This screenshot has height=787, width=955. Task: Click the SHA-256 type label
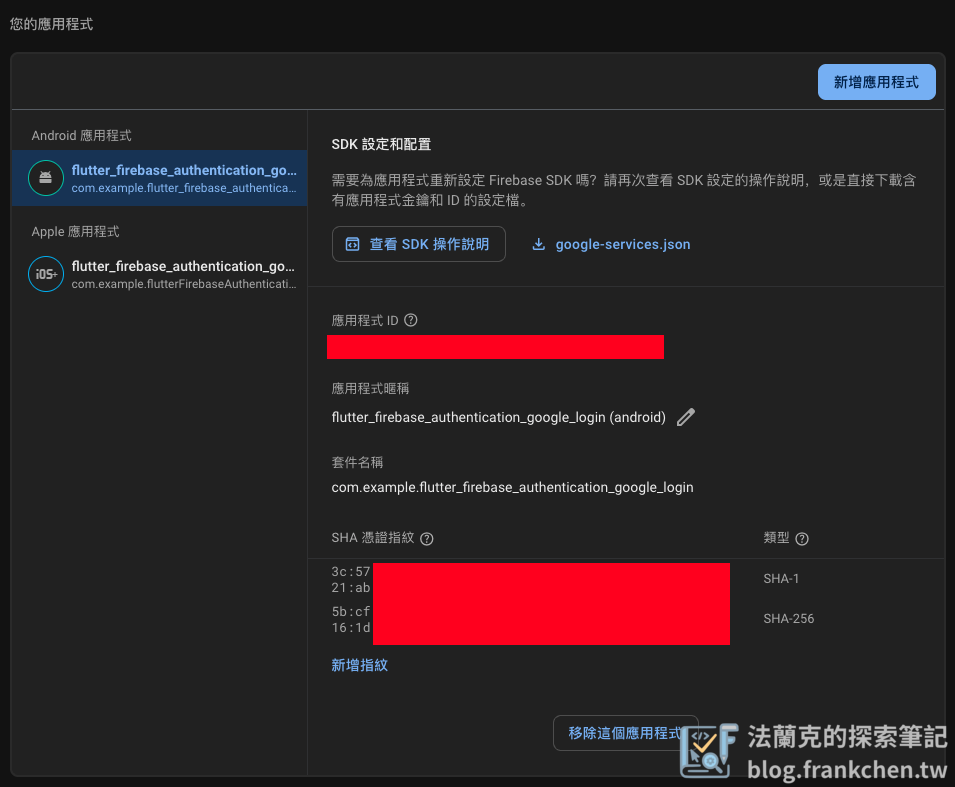point(789,619)
